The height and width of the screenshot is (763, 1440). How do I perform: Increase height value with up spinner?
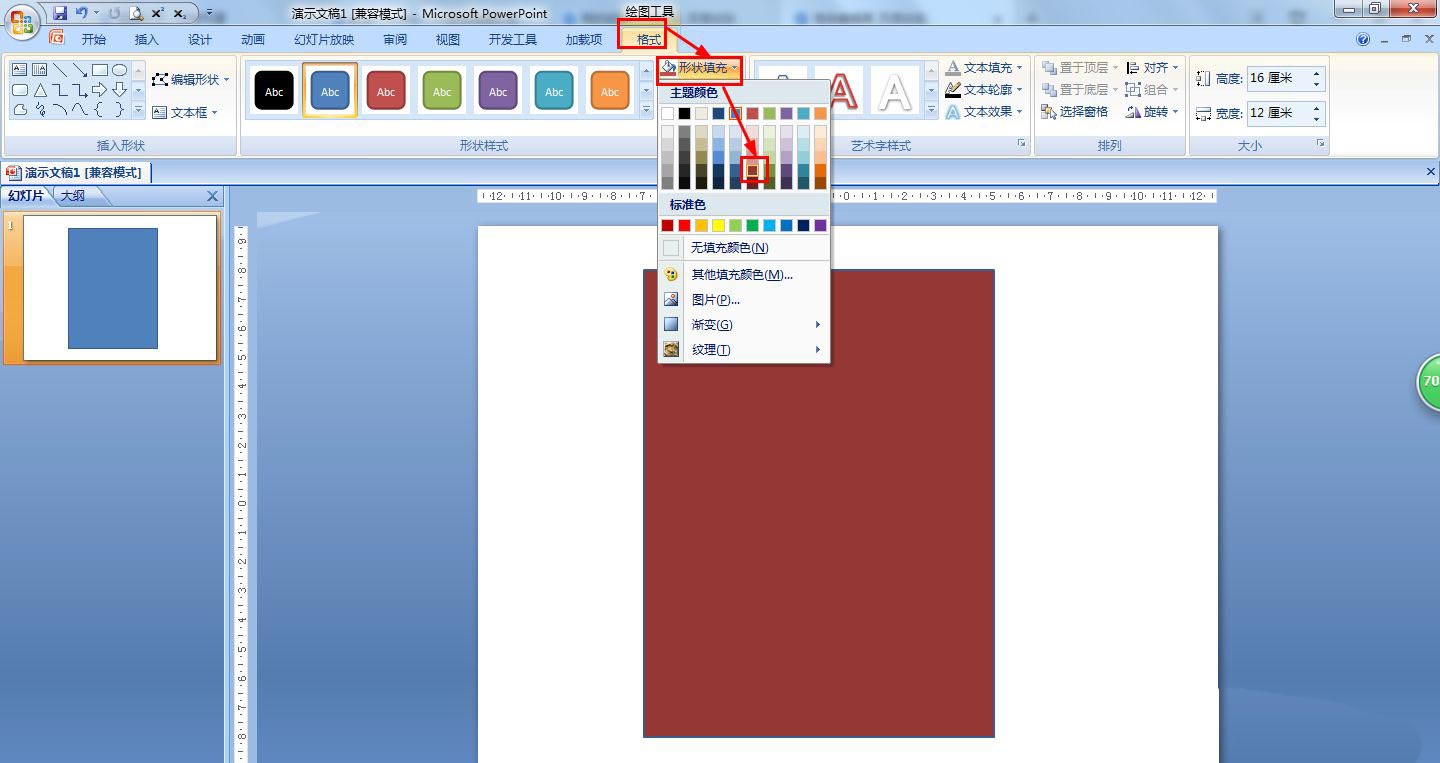click(1317, 73)
